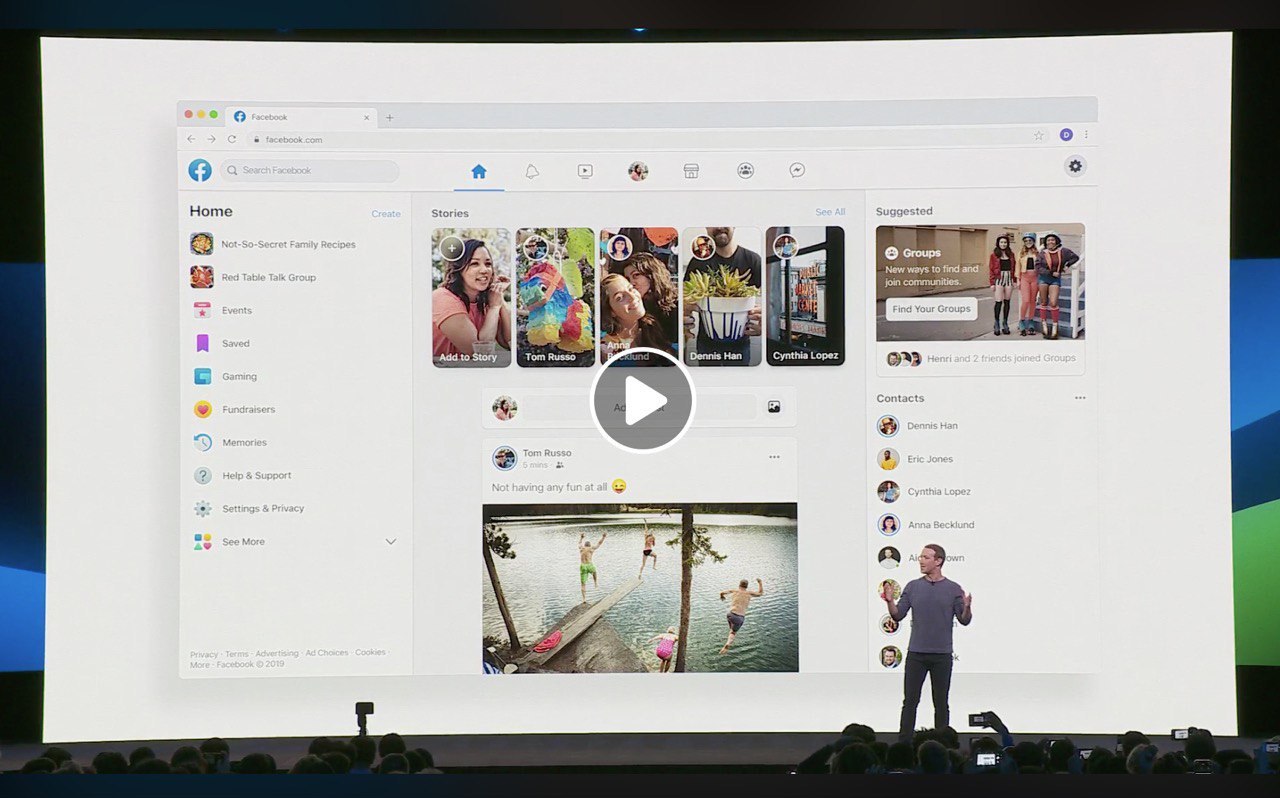This screenshot has height=798, width=1280.
Task: Click See All stories link
Action: pos(830,212)
